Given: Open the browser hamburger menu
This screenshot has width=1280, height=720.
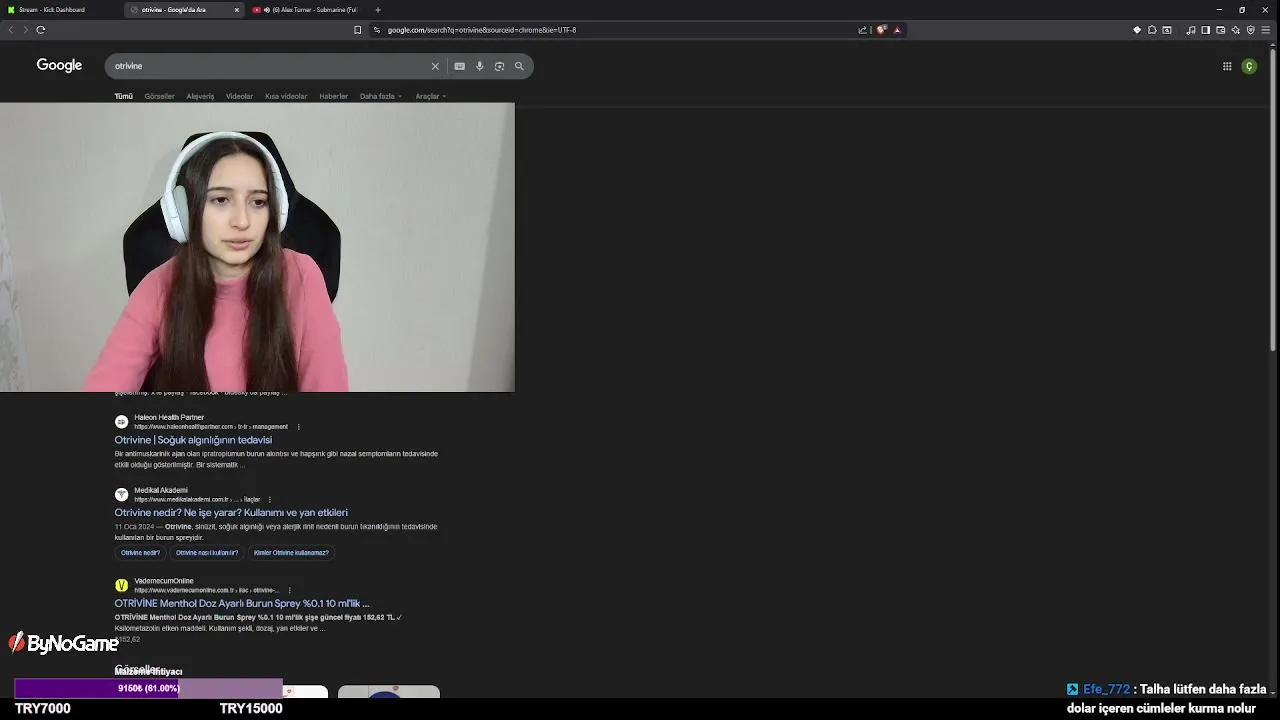Looking at the screenshot, I should 1267,30.
